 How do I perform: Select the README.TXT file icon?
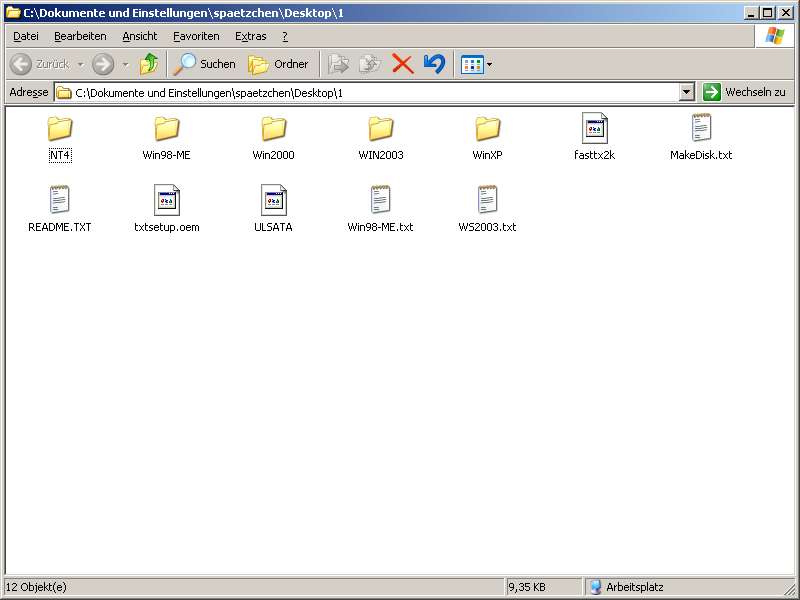tap(60, 199)
